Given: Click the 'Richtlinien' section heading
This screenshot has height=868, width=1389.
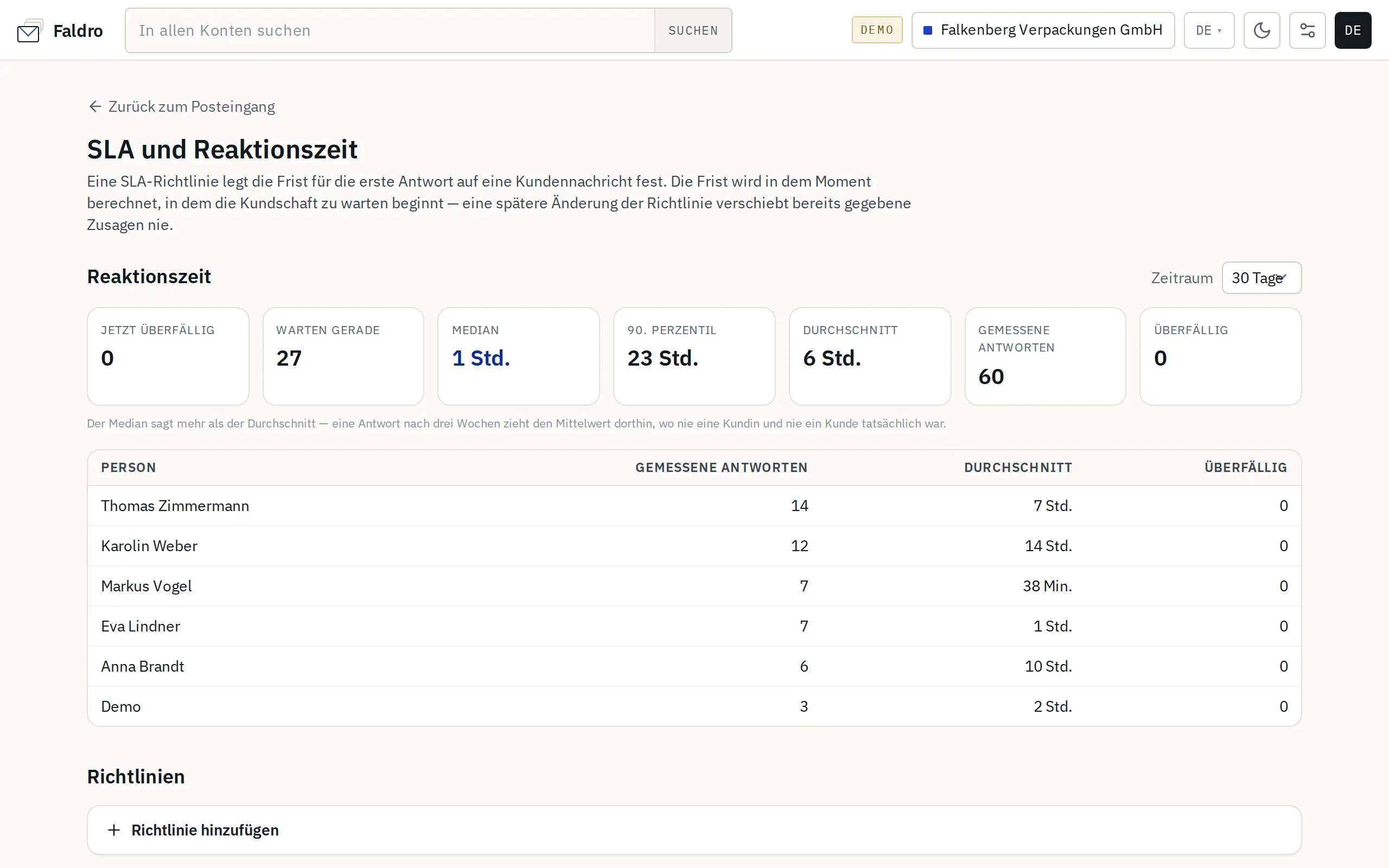Looking at the screenshot, I should 136,776.
